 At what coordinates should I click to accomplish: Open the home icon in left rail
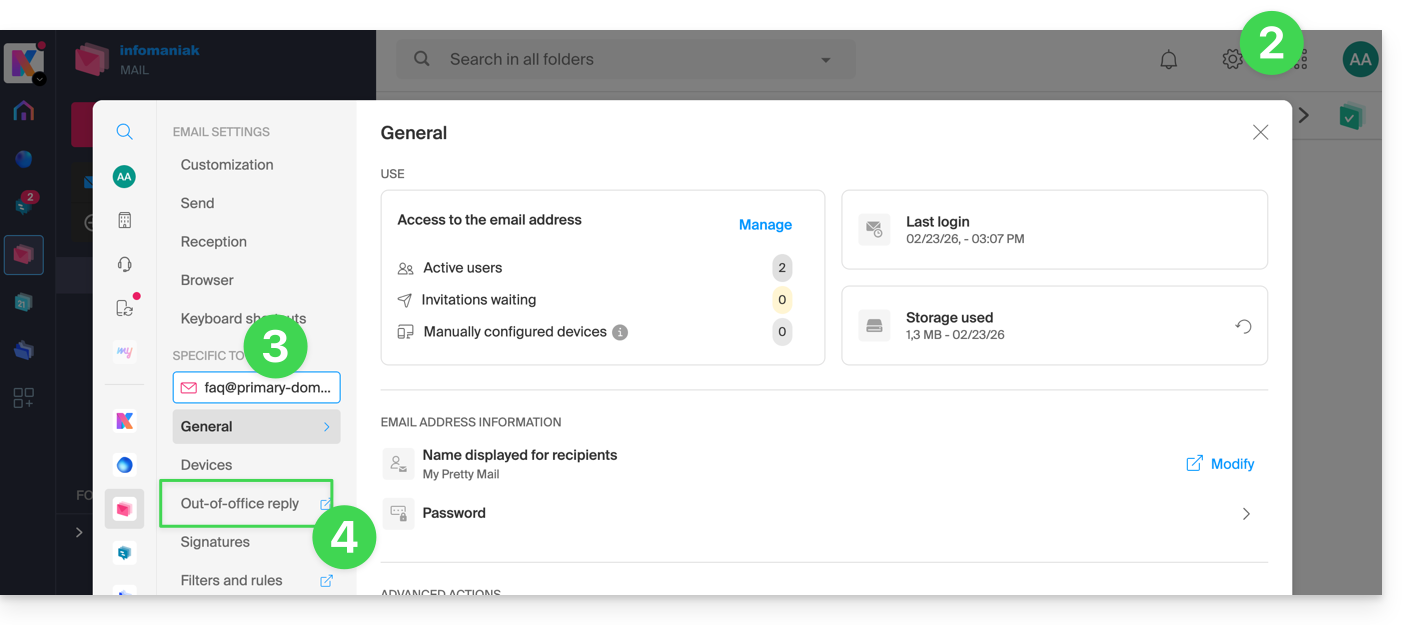(24, 111)
